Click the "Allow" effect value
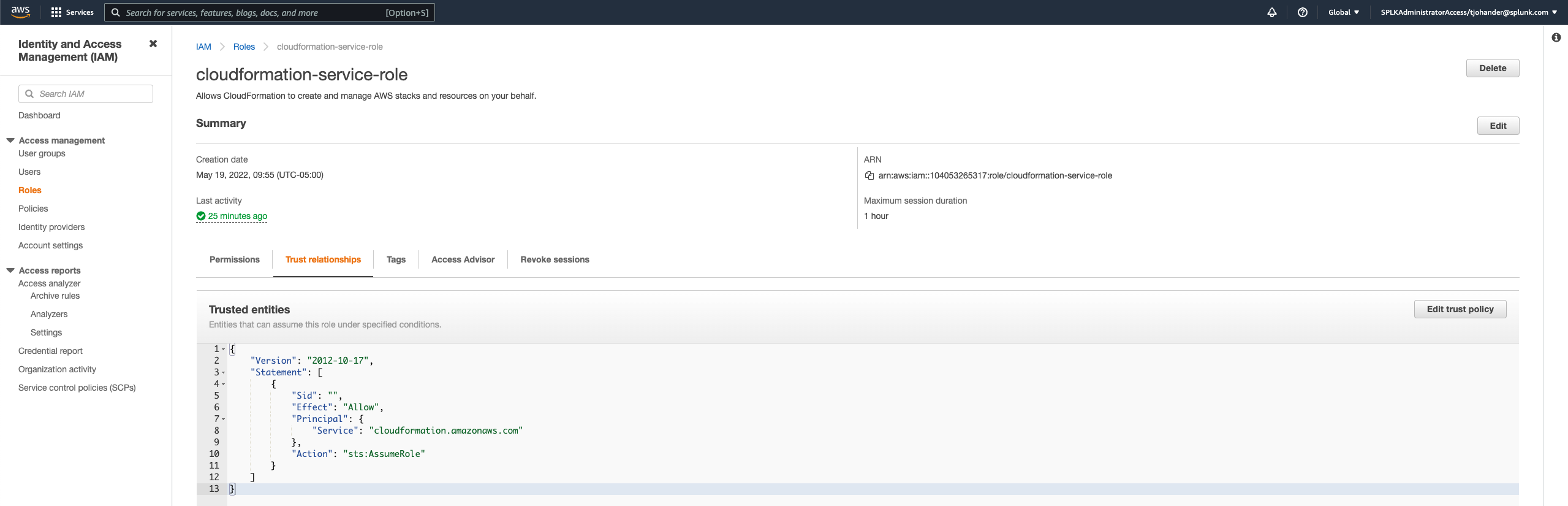 (361, 407)
